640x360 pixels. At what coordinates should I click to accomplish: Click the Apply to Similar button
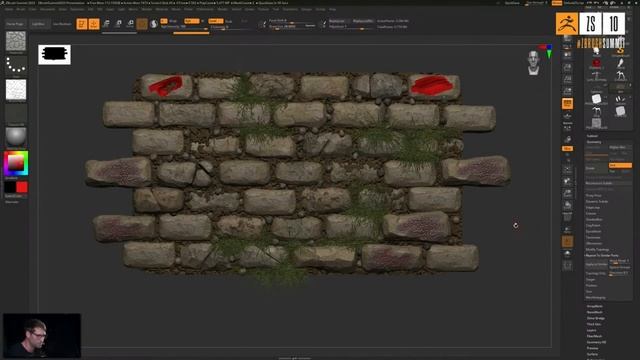(x=597, y=264)
